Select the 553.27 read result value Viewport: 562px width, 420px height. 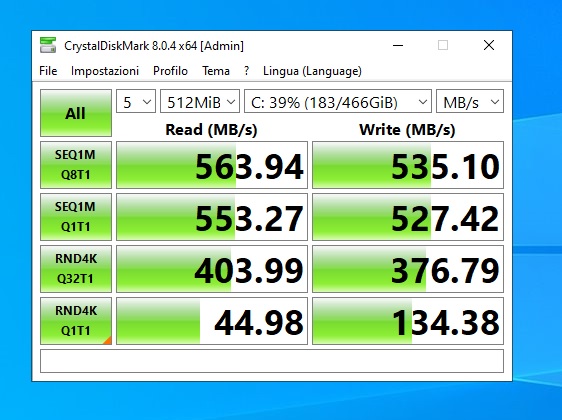[212, 217]
